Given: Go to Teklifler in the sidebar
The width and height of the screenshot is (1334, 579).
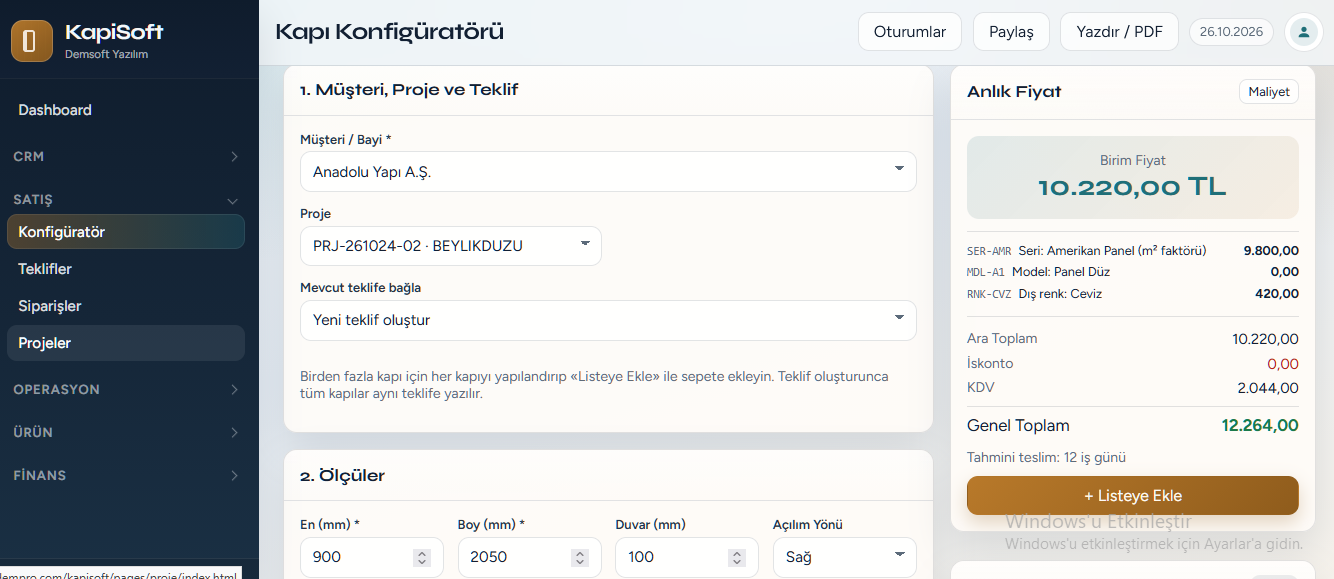Looking at the screenshot, I should 126,269.
